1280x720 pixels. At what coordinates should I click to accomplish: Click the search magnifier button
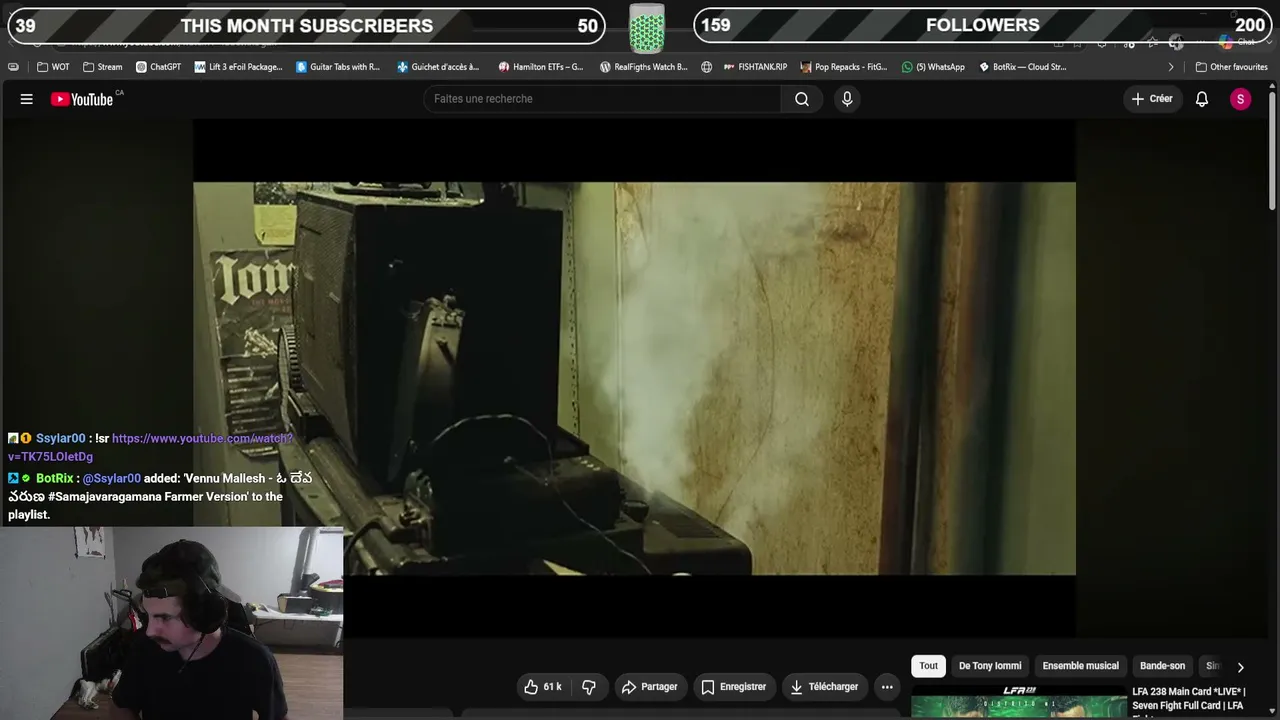coord(802,99)
